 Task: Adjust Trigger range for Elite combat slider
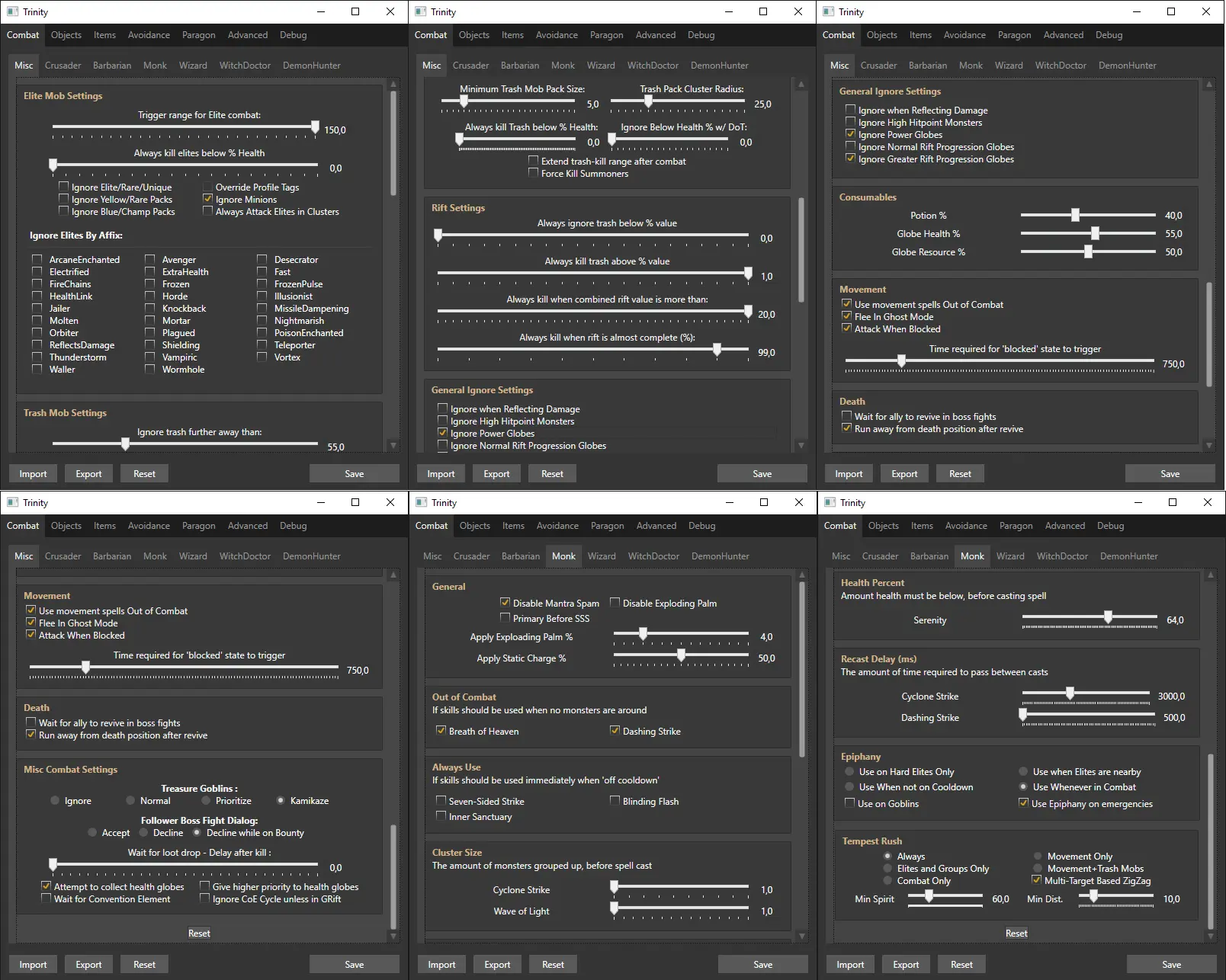tap(185, 127)
